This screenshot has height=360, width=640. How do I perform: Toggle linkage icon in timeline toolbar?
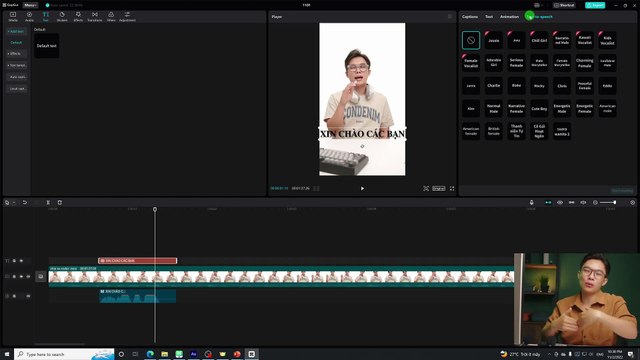tap(571, 202)
